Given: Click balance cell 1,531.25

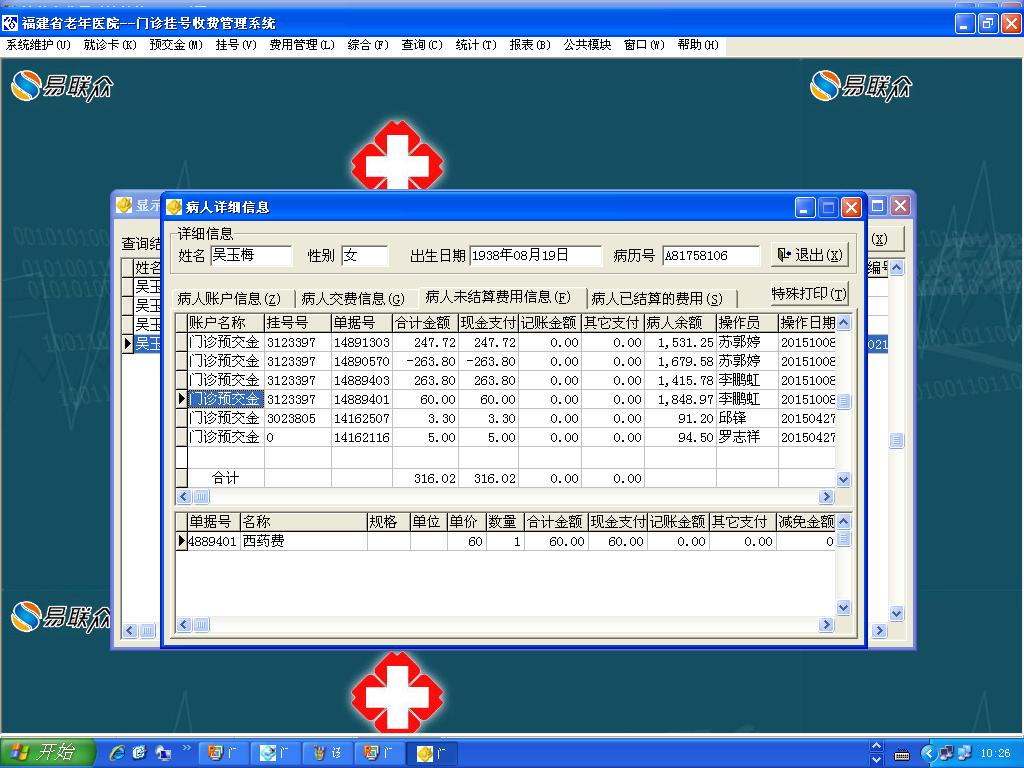Looking at the screenshot, I should tap(680, 342).
